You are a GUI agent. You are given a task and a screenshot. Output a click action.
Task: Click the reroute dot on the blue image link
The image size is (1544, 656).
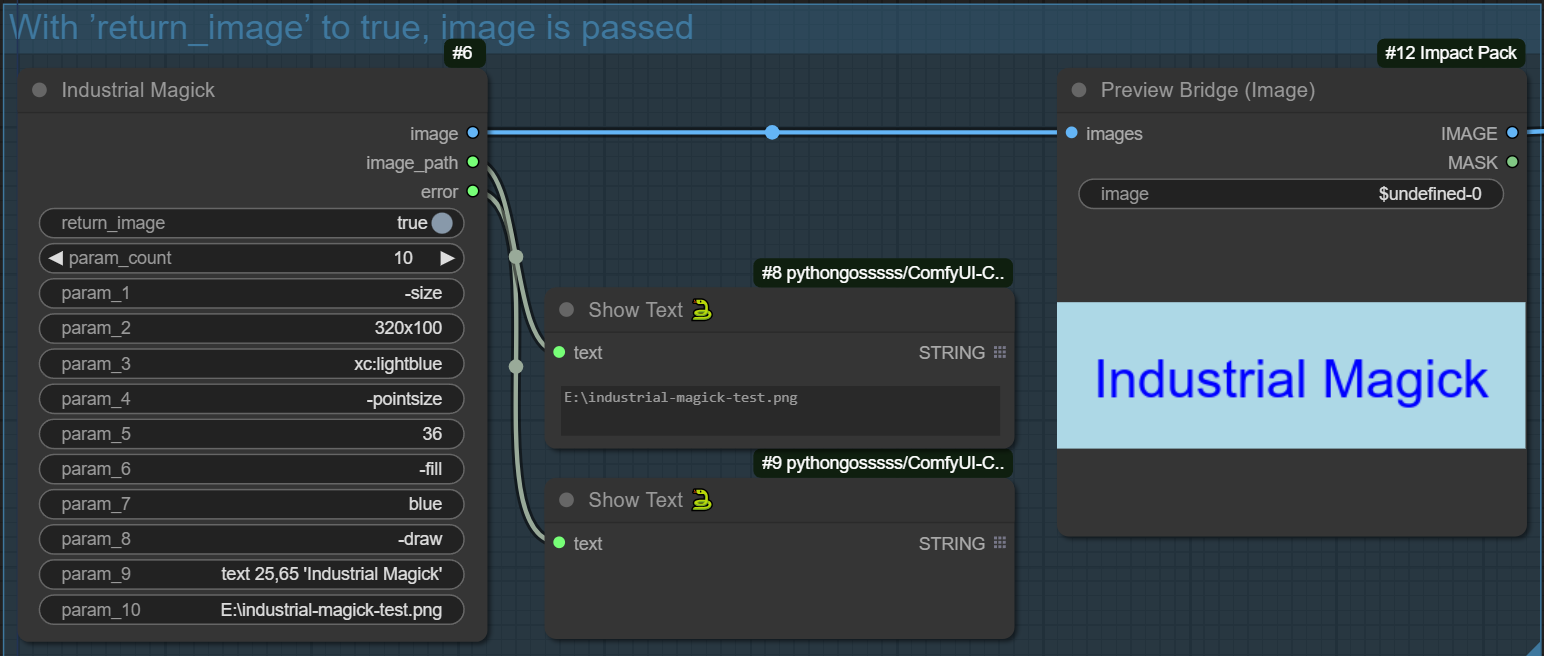772,132
